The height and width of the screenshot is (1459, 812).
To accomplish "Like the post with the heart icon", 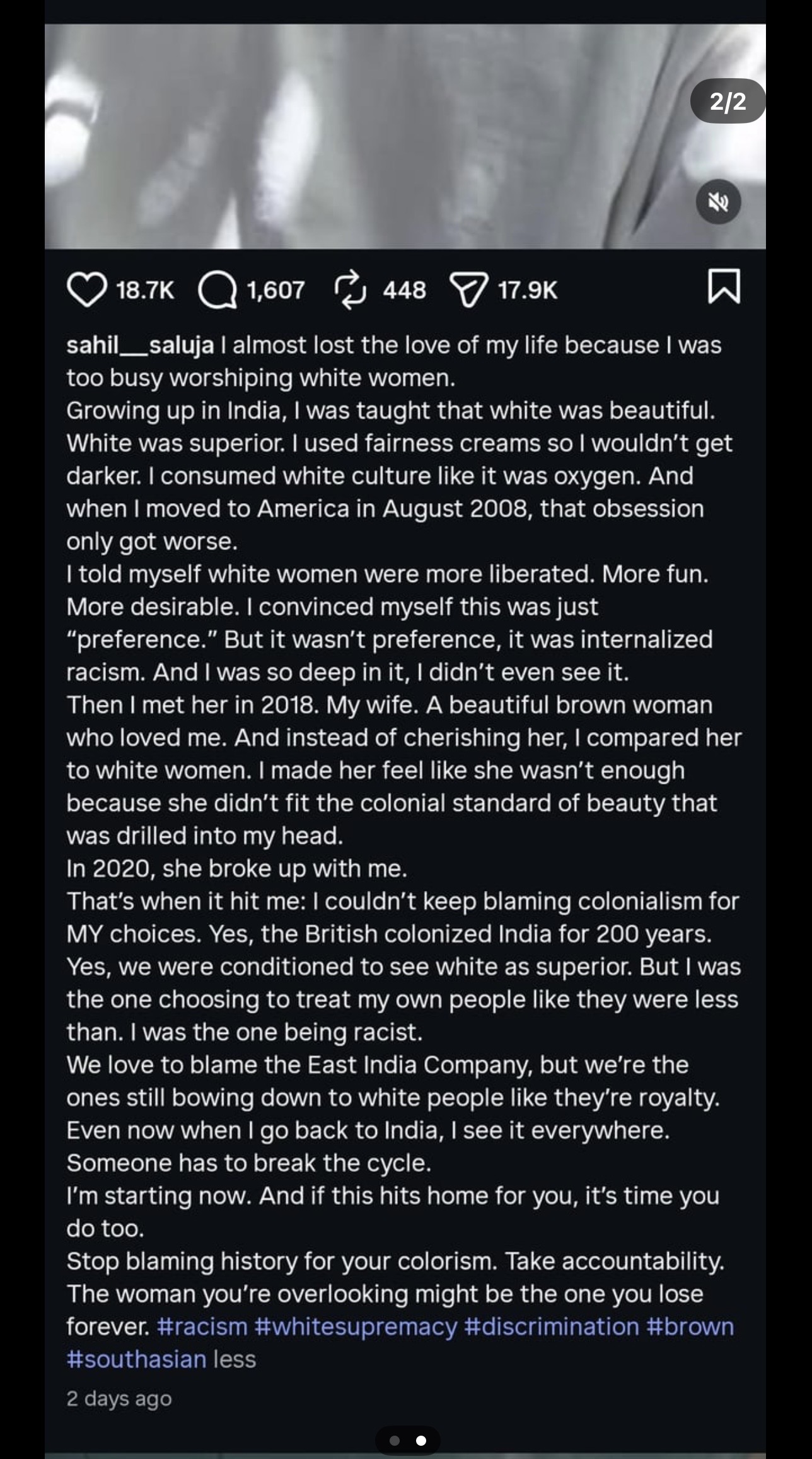I will [87, 290].
